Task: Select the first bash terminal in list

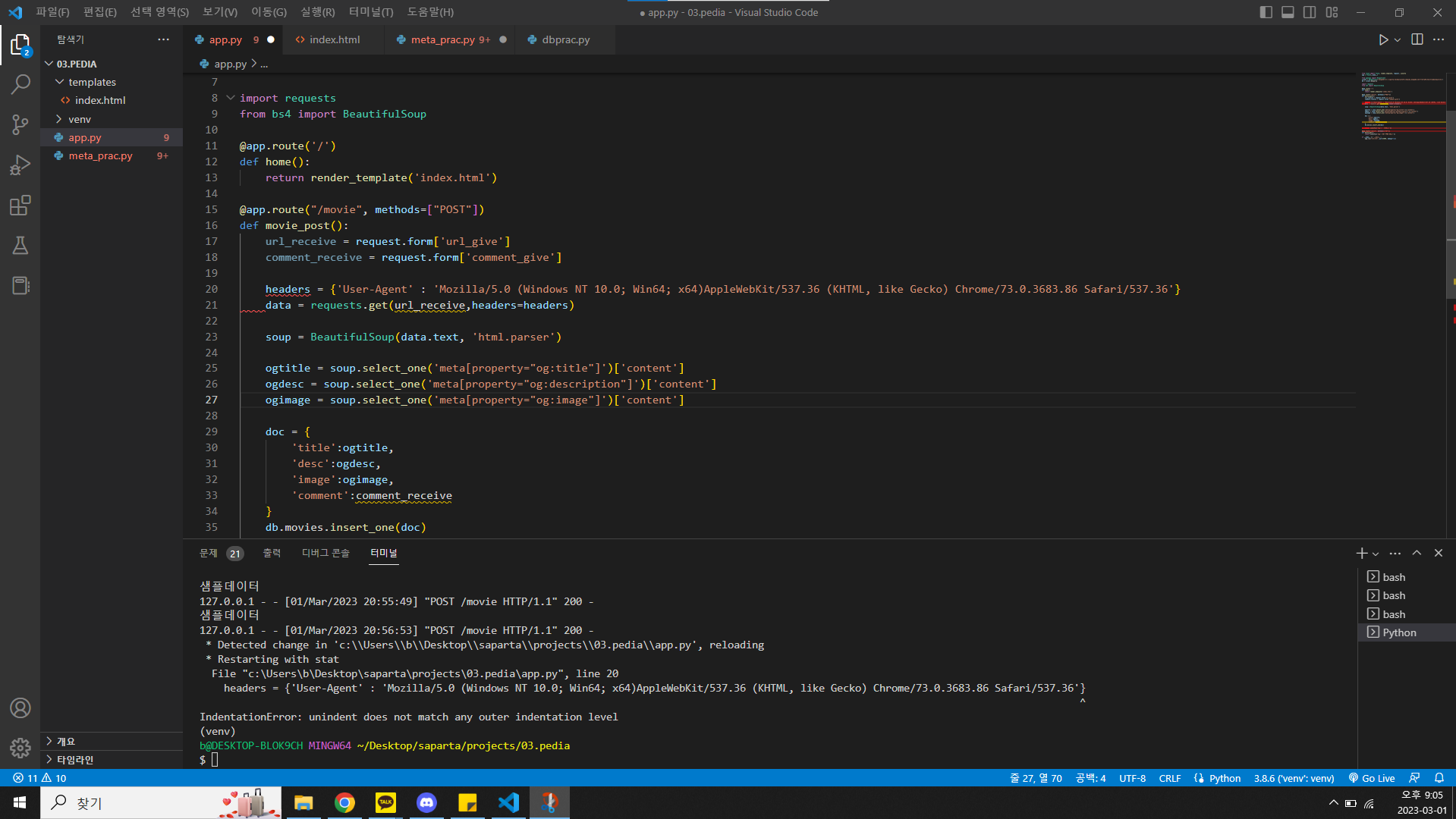Action: pos(1406,577)
